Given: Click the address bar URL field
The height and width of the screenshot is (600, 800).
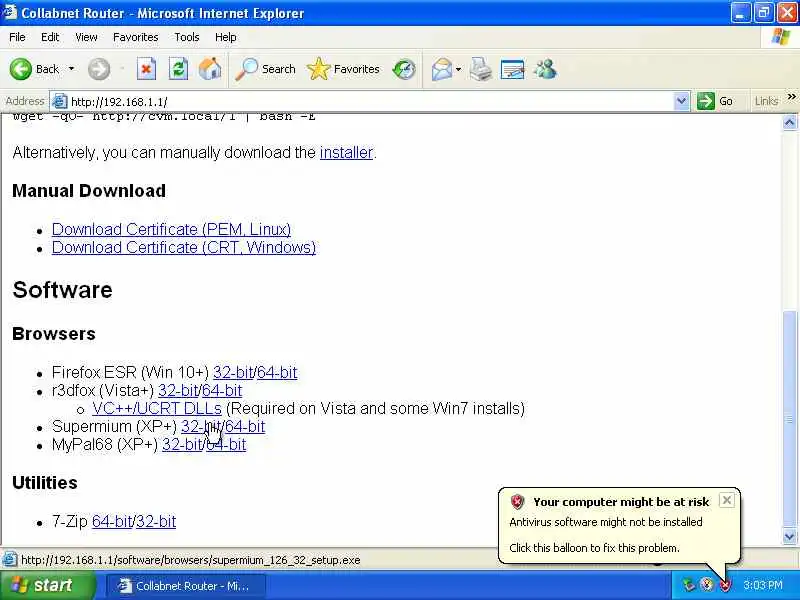Looking at the screenshot, I should click(370, 102).
